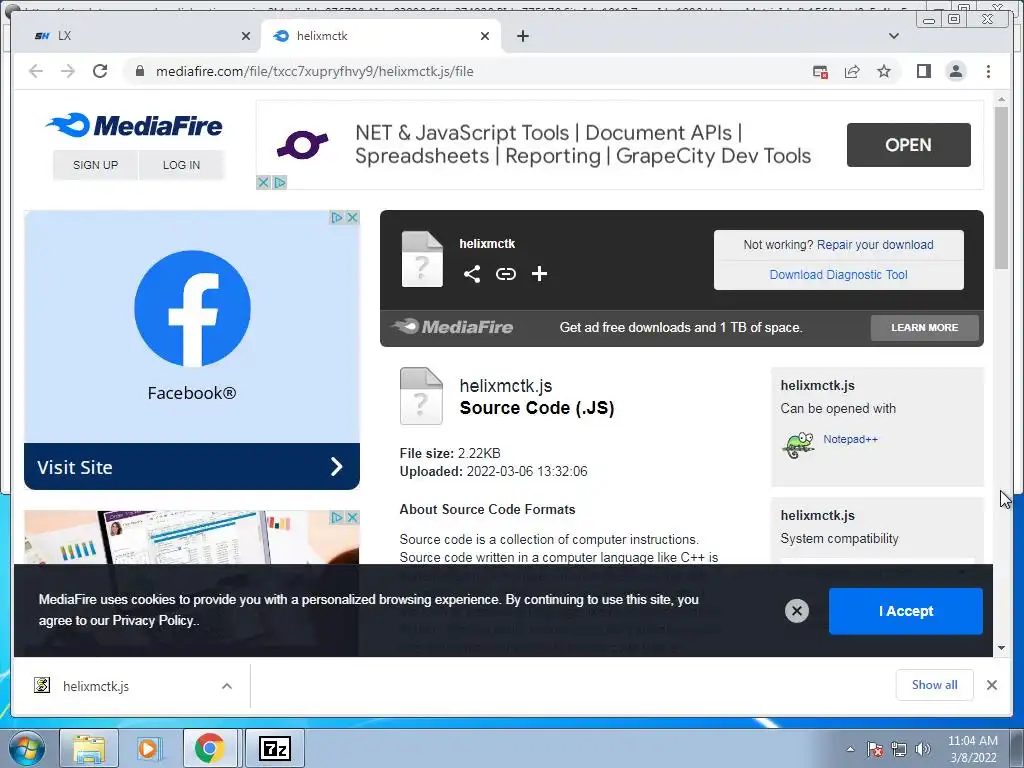Click the blocked pop-up icon in address bar
1024x768 pixels.
click(x=820, y=72)
